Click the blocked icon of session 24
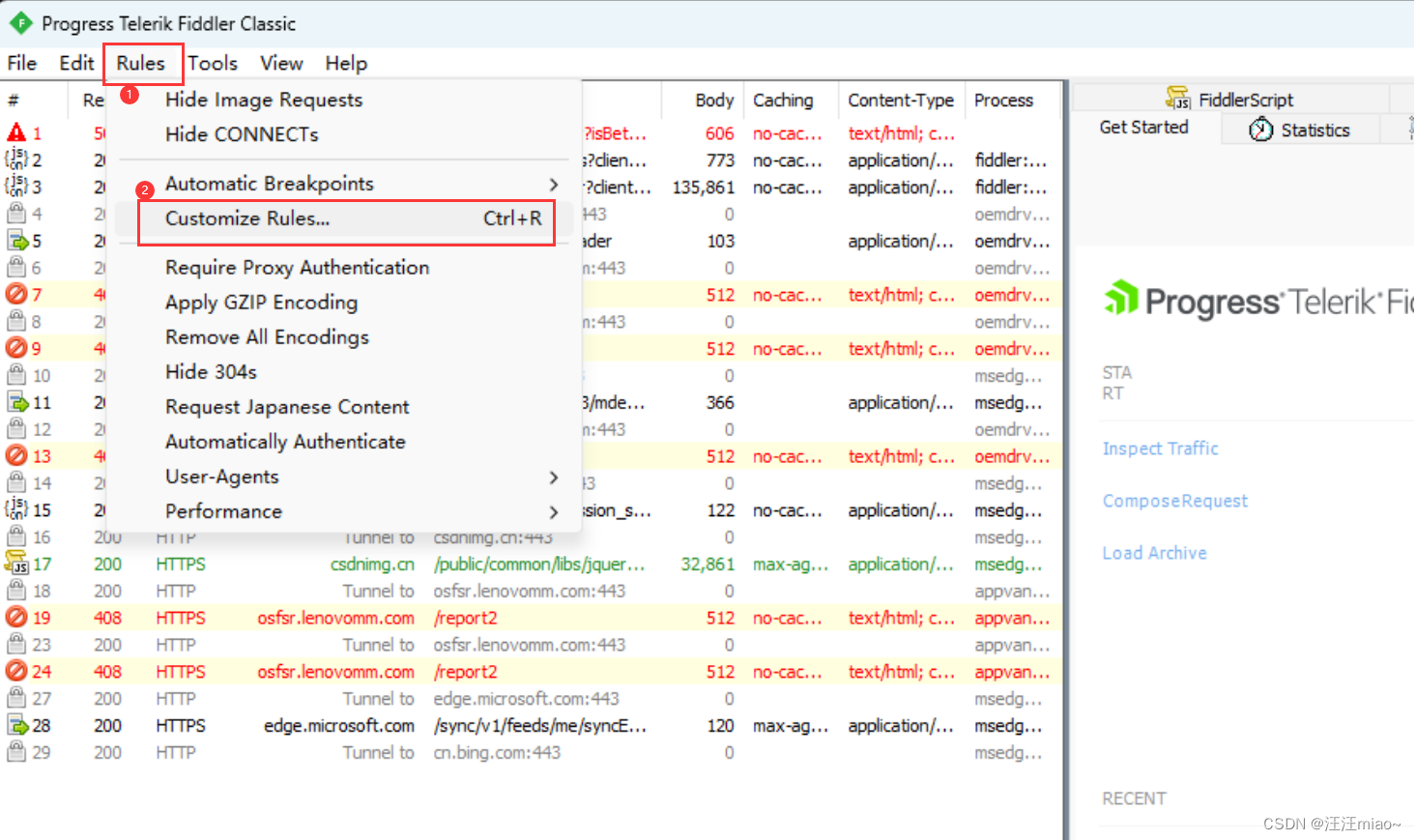The width and height of the screenshot is (1416, 840). point(16,671)
